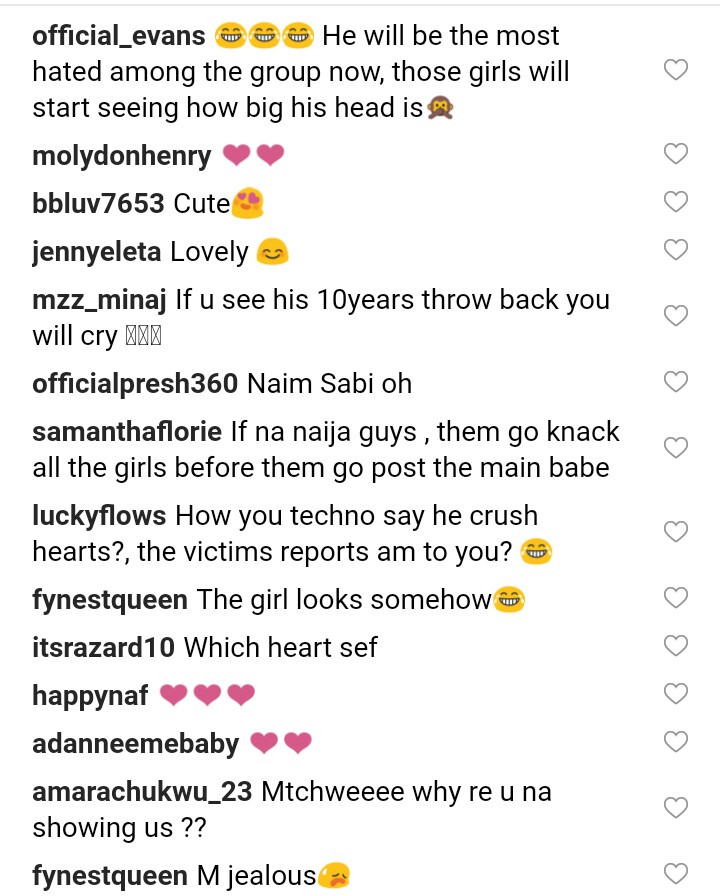Image resolution: width=720 pixels, height=896 pixels.
Task: Tap the heart for samanthaflorie's comment
Action: point(677,449)
